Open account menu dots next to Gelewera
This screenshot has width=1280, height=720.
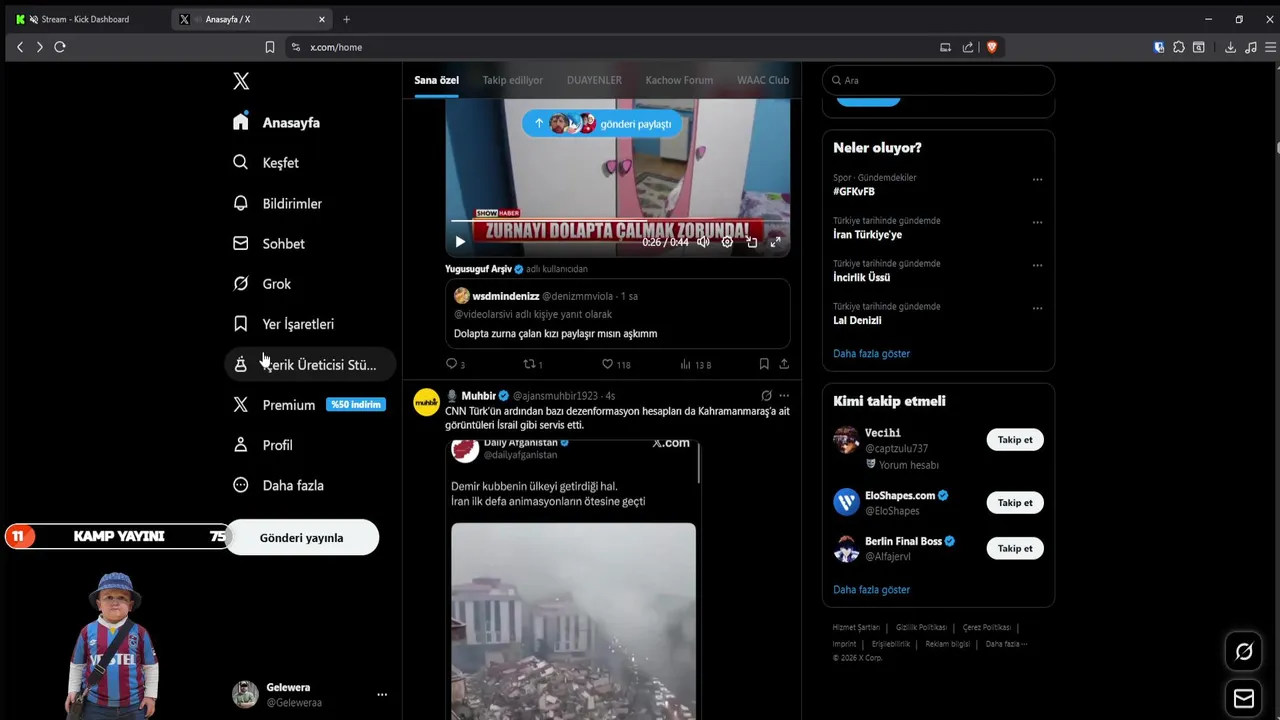pos(382,694)
